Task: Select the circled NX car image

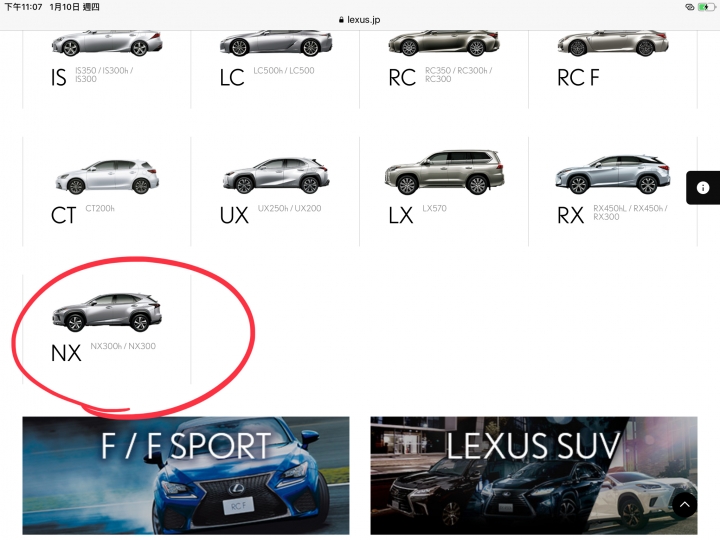Action: pos(107,312)
